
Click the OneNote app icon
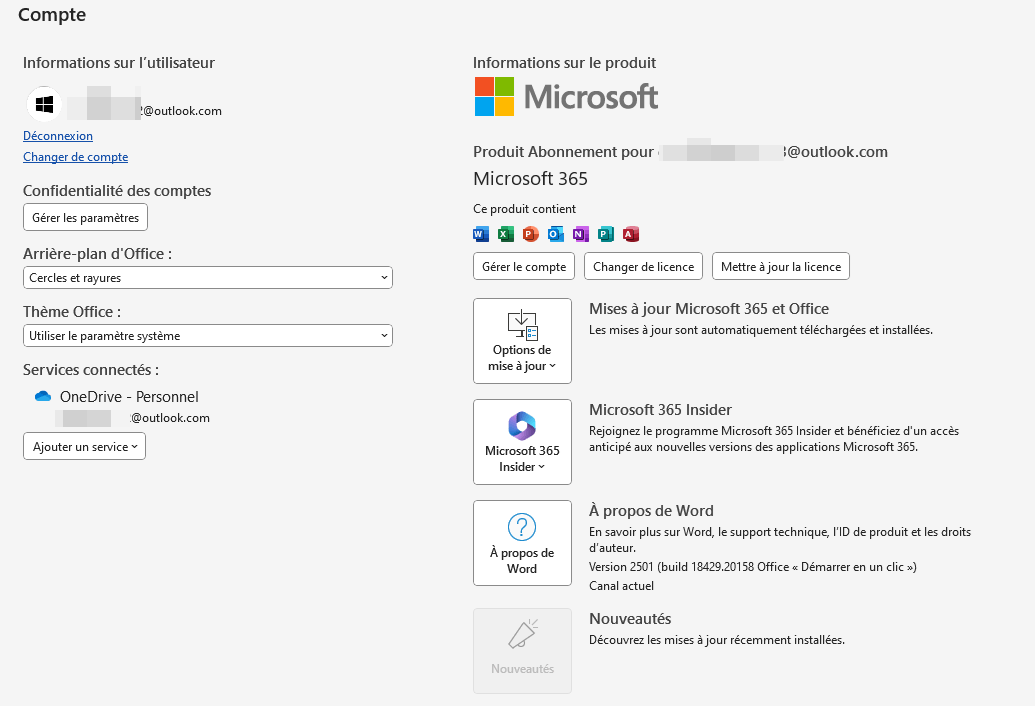(x=581, y=234)
